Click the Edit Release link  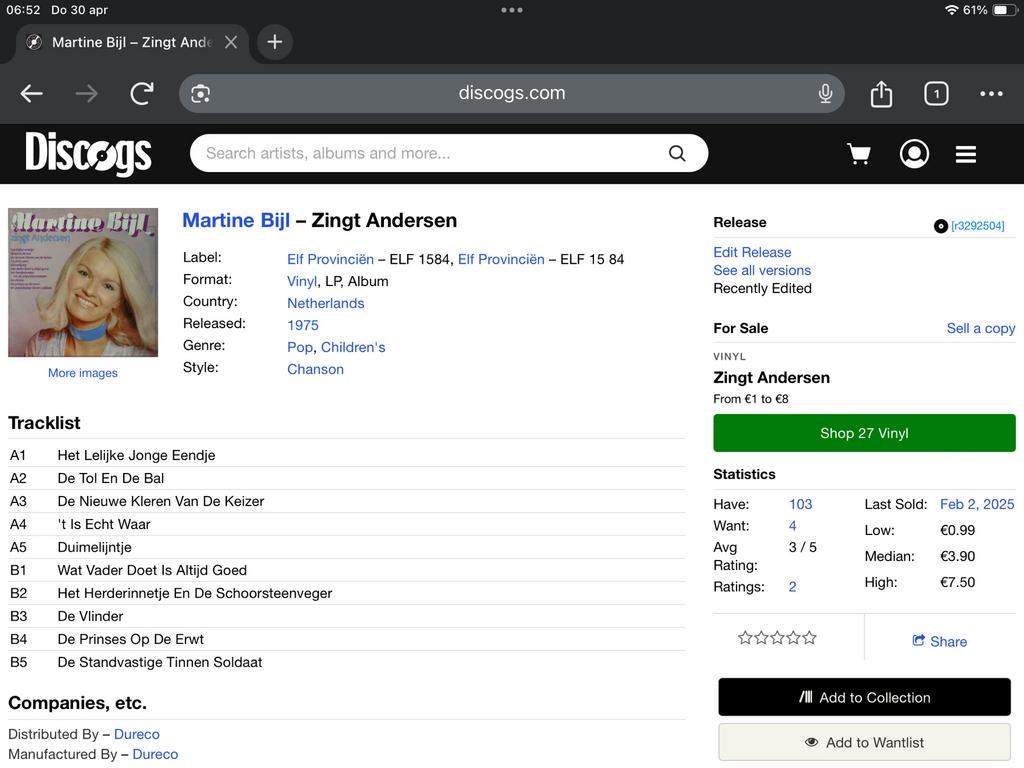(x=752, y=252)
